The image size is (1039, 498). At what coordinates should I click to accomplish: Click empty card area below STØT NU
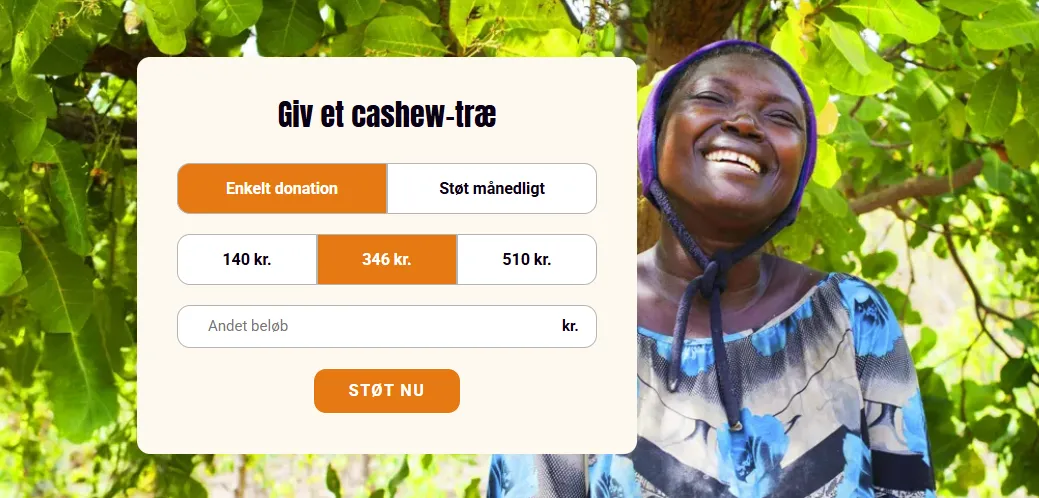(x=387, y=434)
